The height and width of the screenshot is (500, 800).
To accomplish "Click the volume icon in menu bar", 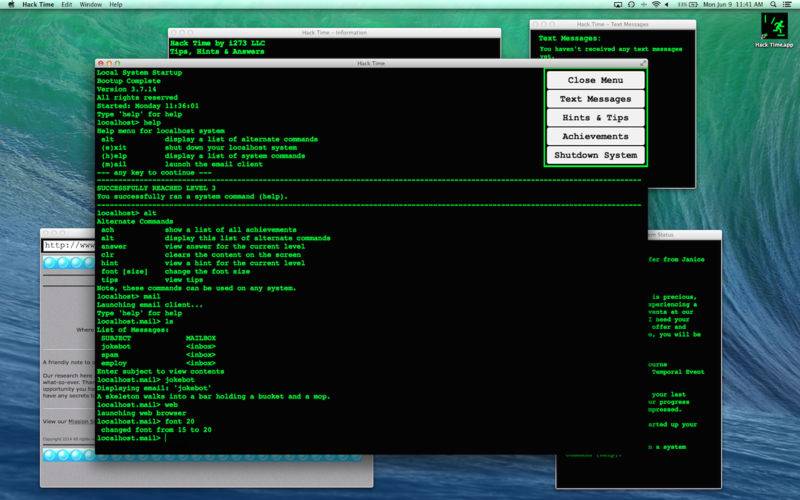I will (667, 4).
